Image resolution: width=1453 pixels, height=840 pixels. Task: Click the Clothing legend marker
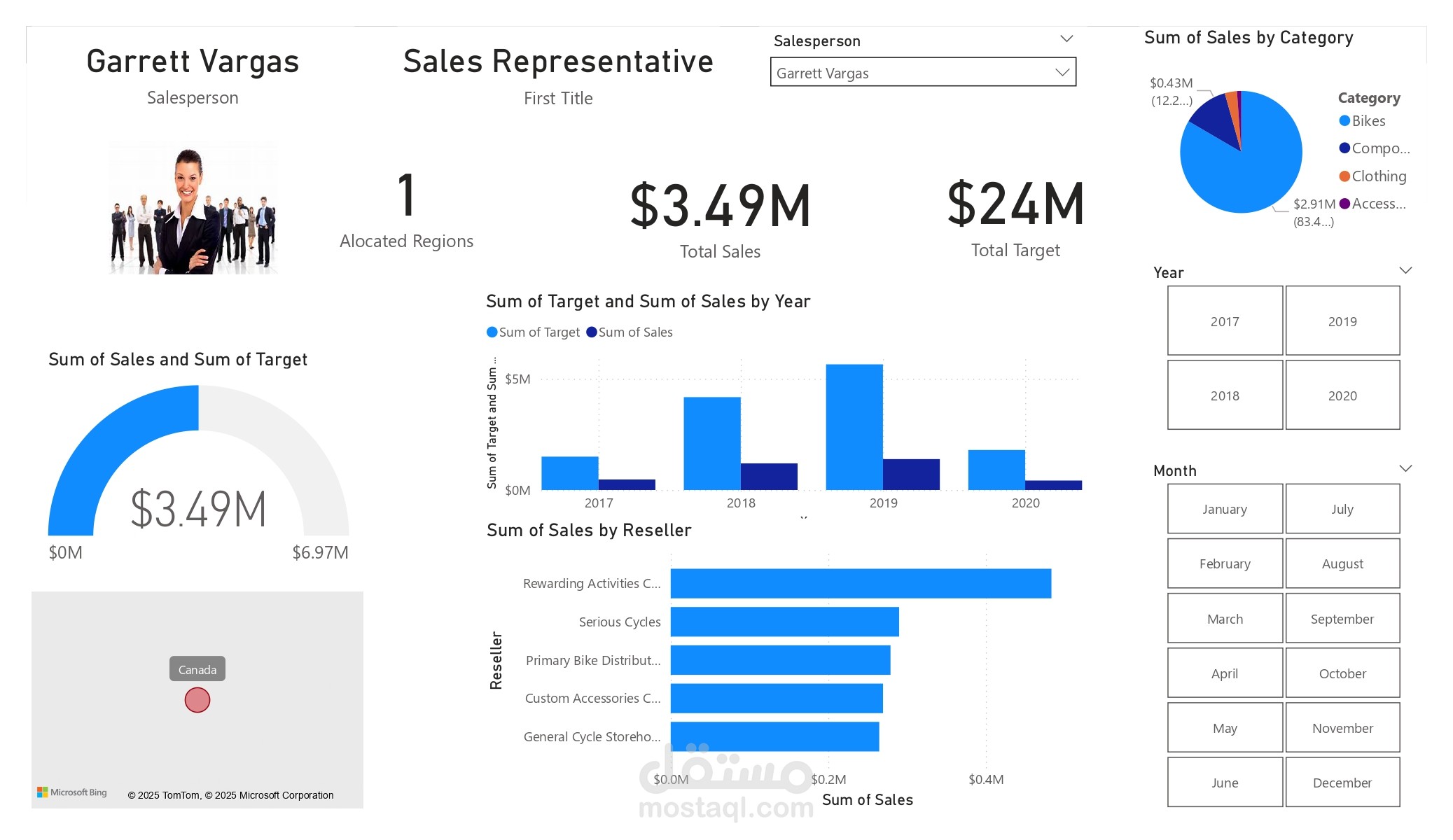point(1344,176)
